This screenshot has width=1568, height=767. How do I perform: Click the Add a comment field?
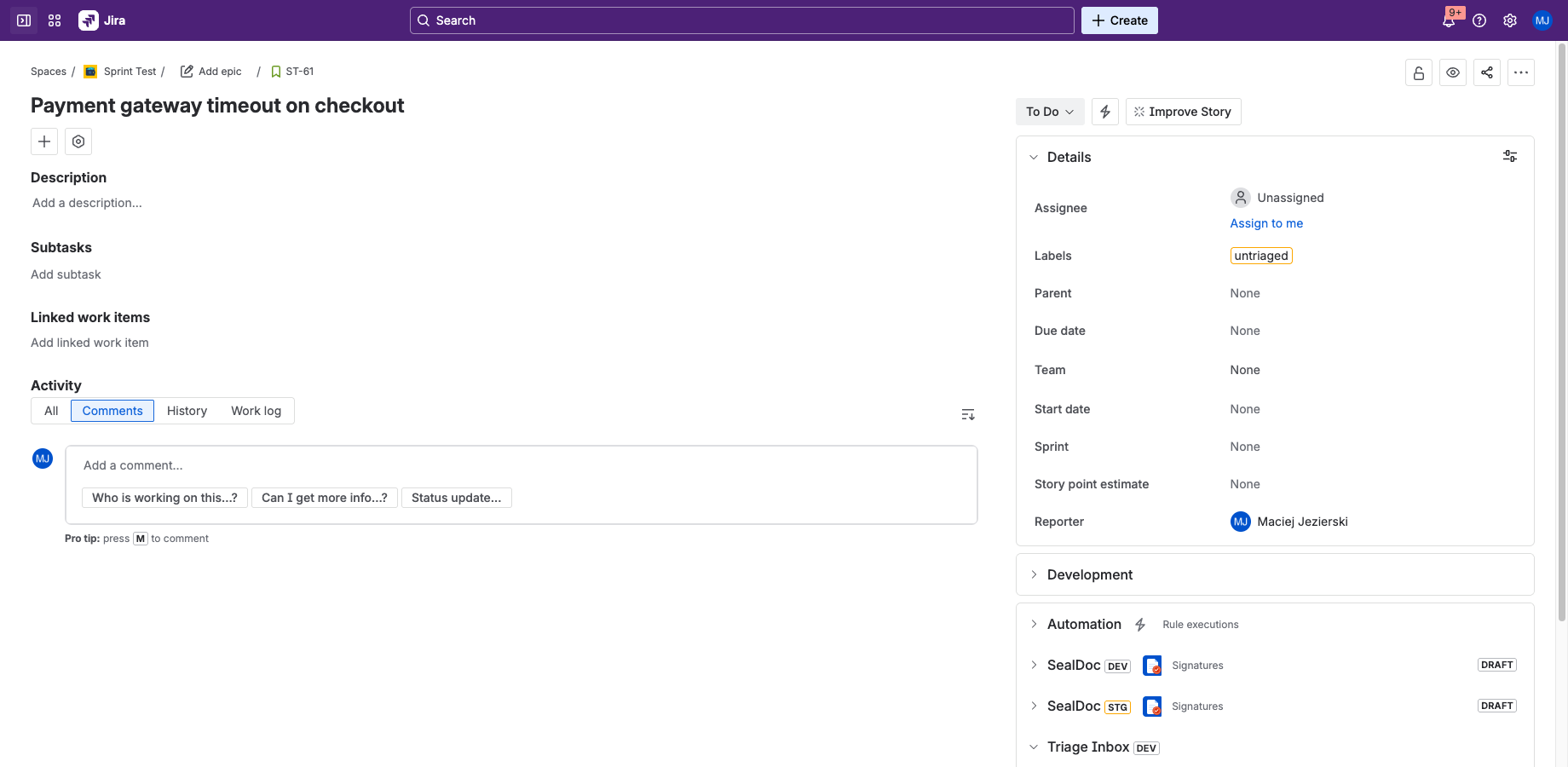coord(341,465)
